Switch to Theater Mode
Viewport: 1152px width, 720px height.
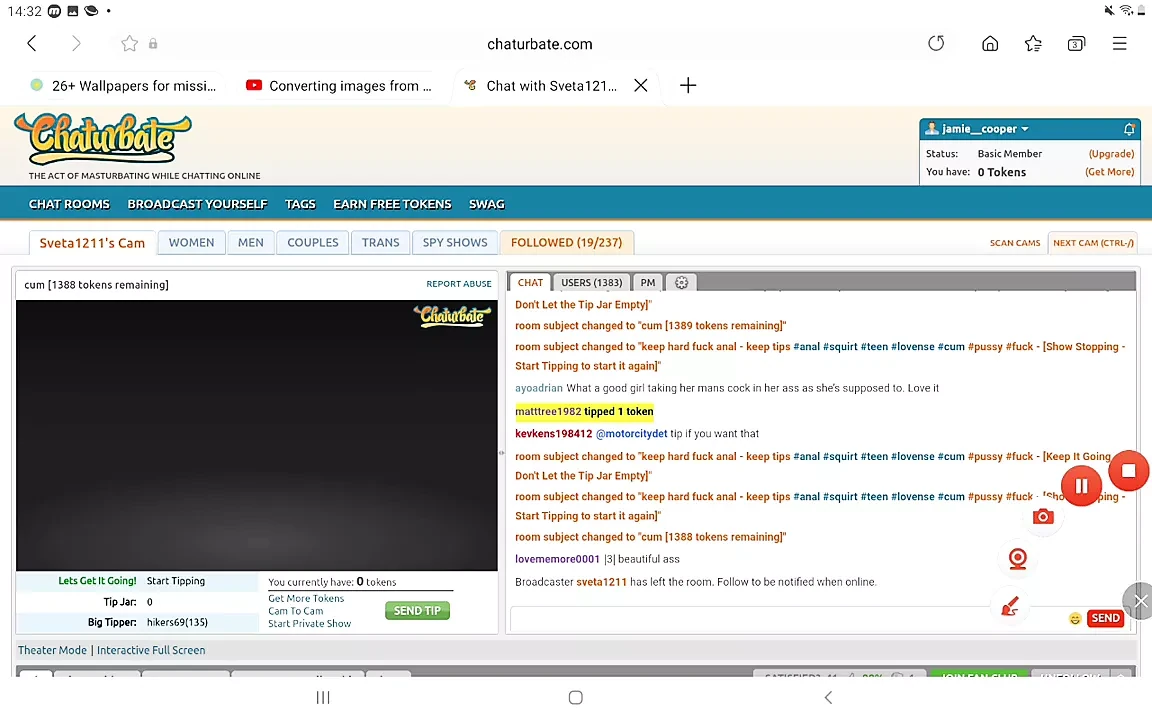point(52,650)
